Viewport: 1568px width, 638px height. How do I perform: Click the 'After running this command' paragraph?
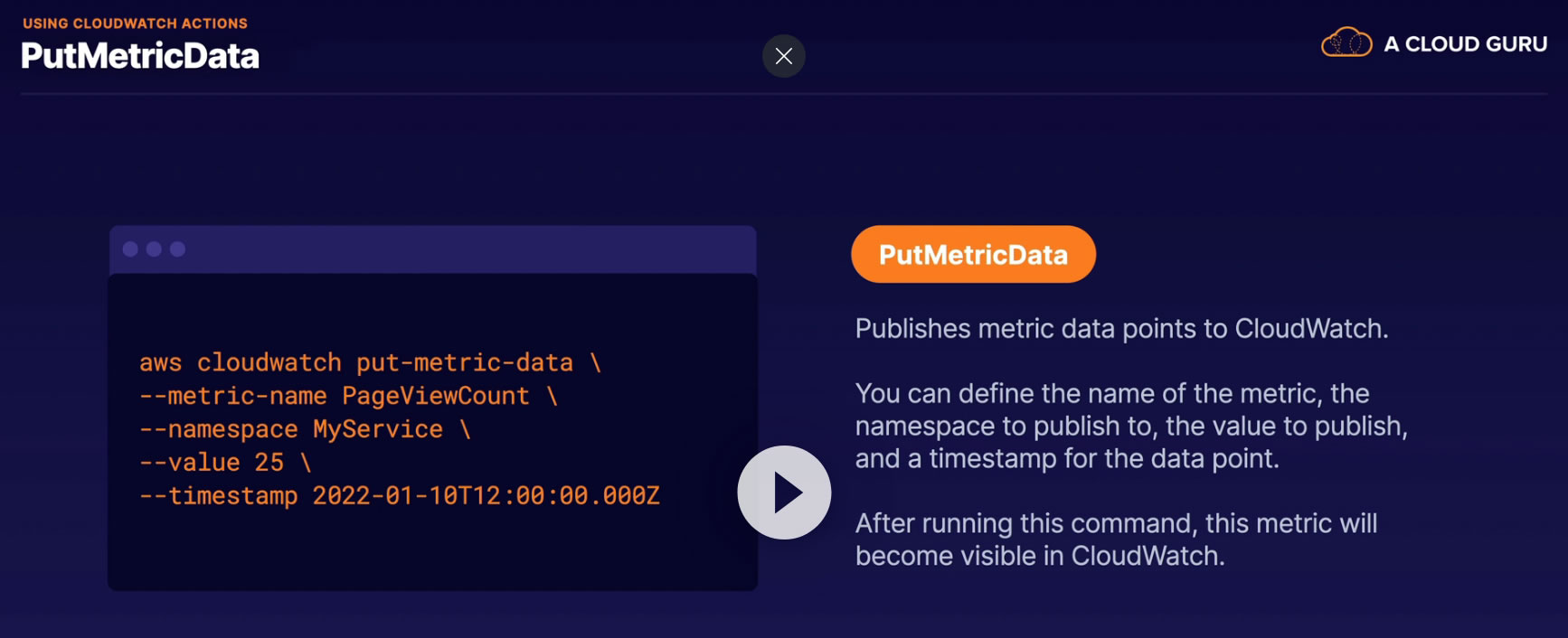1116,539
